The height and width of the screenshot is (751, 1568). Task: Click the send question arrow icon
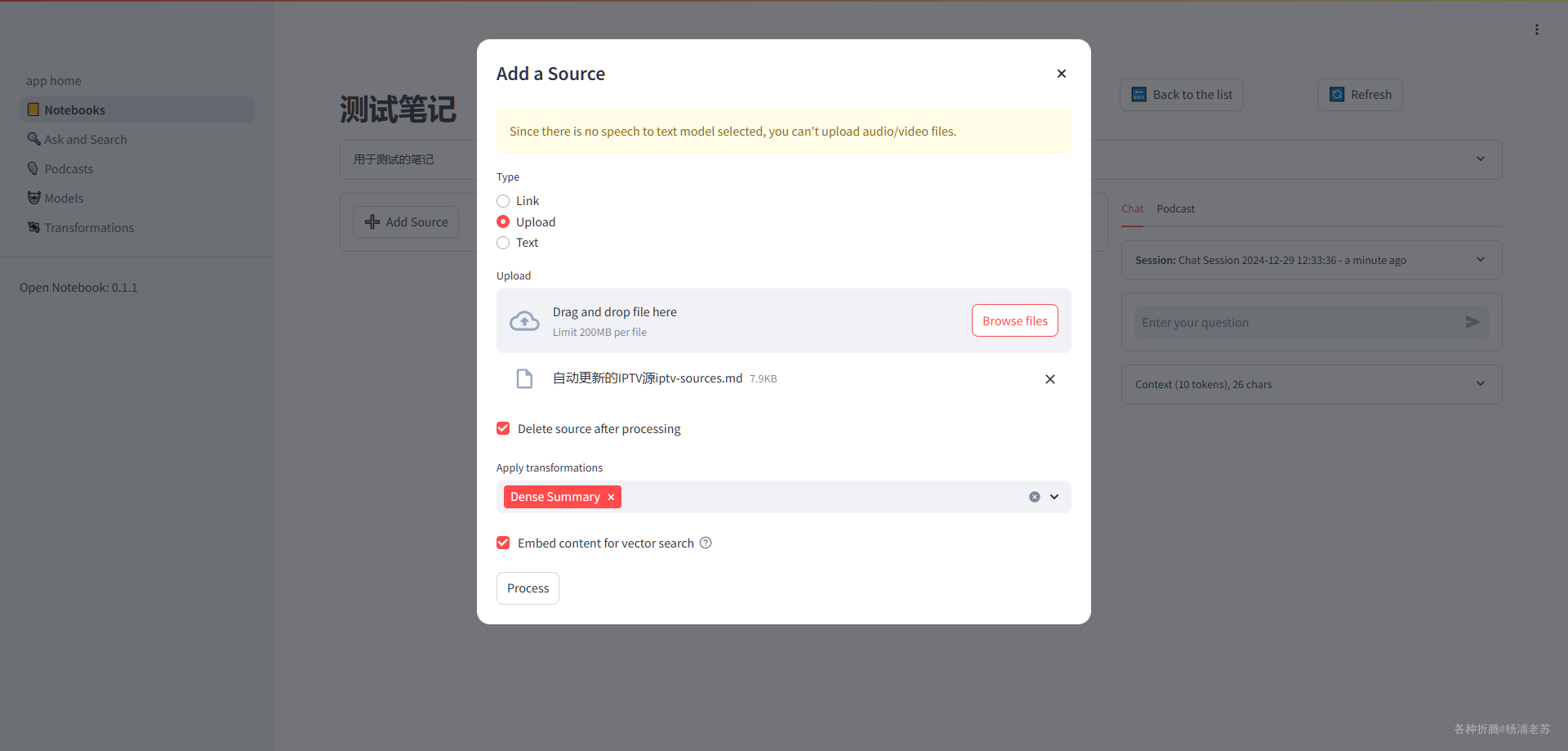(1472, 323)
